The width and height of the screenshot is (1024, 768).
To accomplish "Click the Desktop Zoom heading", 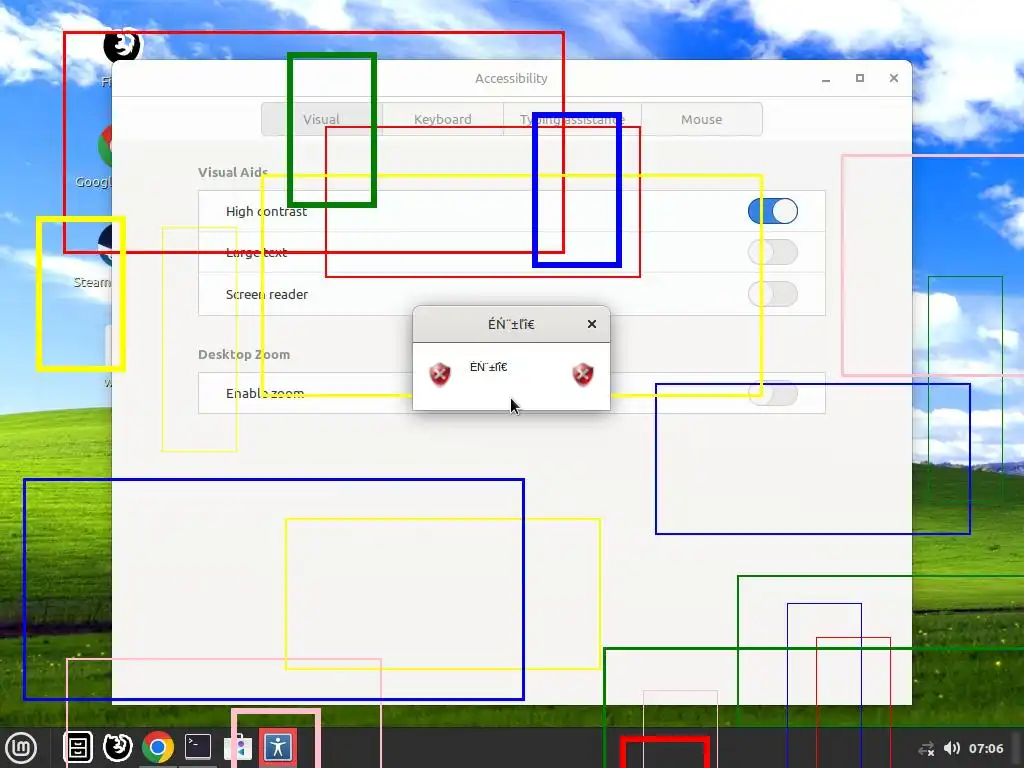I will (244, 355).
